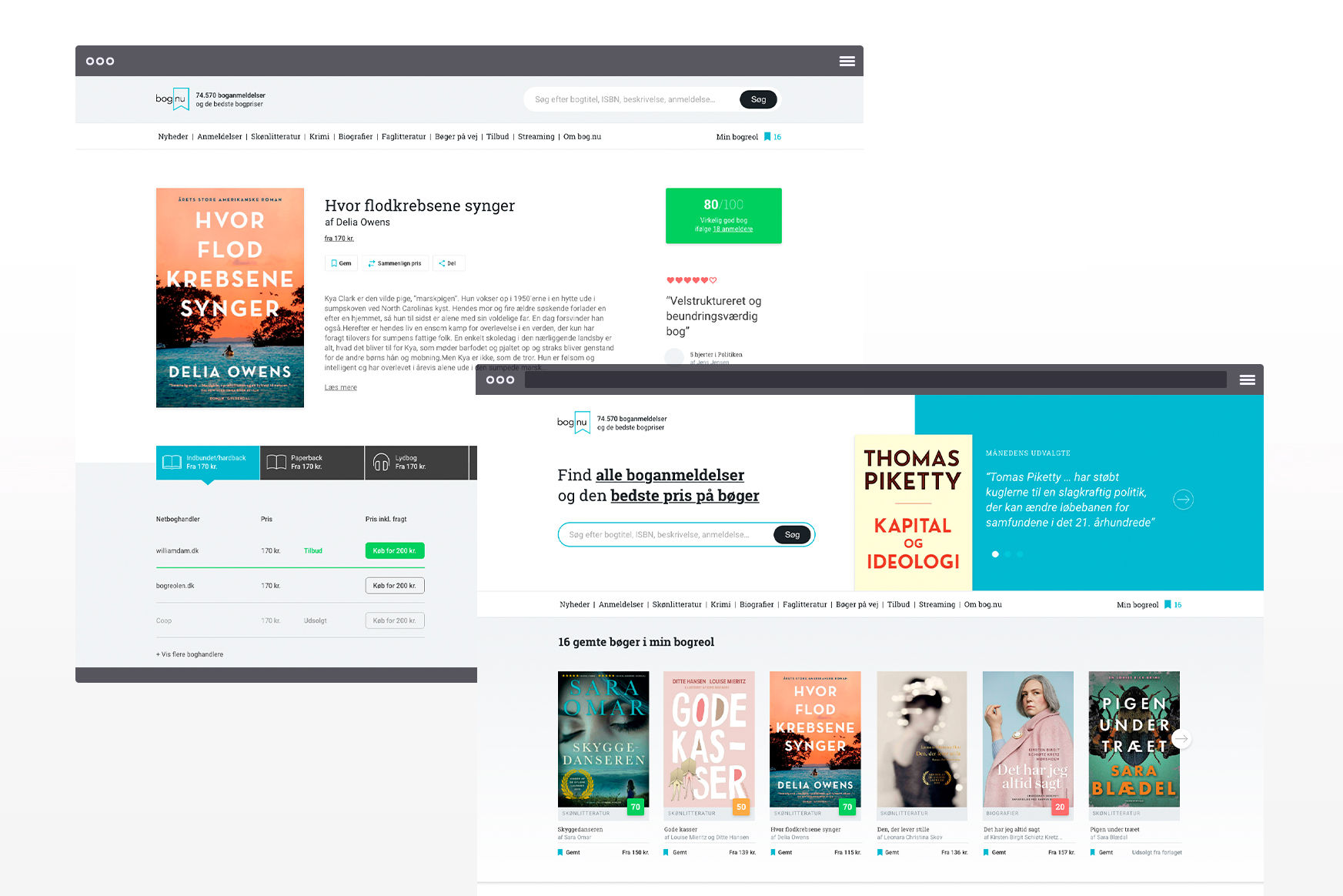Image resolution: width=1343 pixels, height=896 pixels.
Task: Click bookmark icon beside Min bogreol, front window
Action: (x=1168, y=605)
